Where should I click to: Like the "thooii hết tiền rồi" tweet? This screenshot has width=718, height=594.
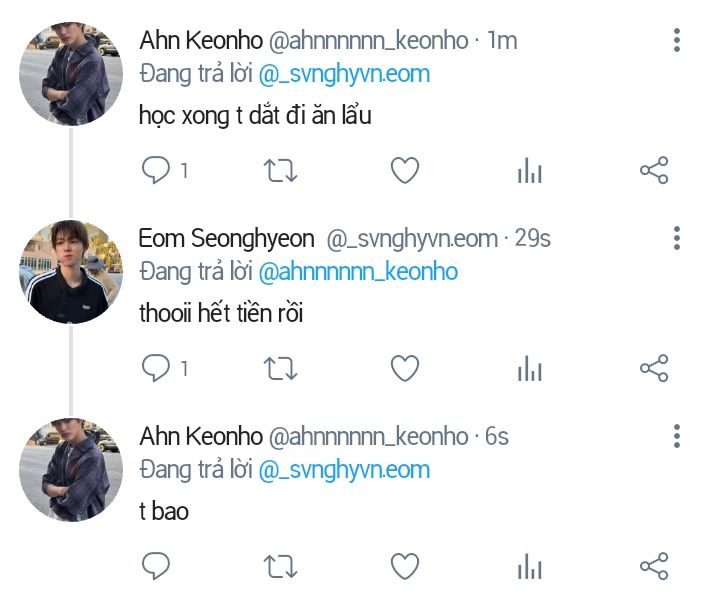pos(404,369)
